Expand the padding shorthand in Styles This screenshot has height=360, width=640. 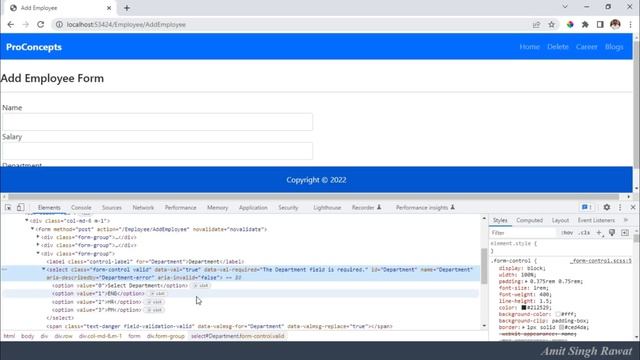coord(526,282)
